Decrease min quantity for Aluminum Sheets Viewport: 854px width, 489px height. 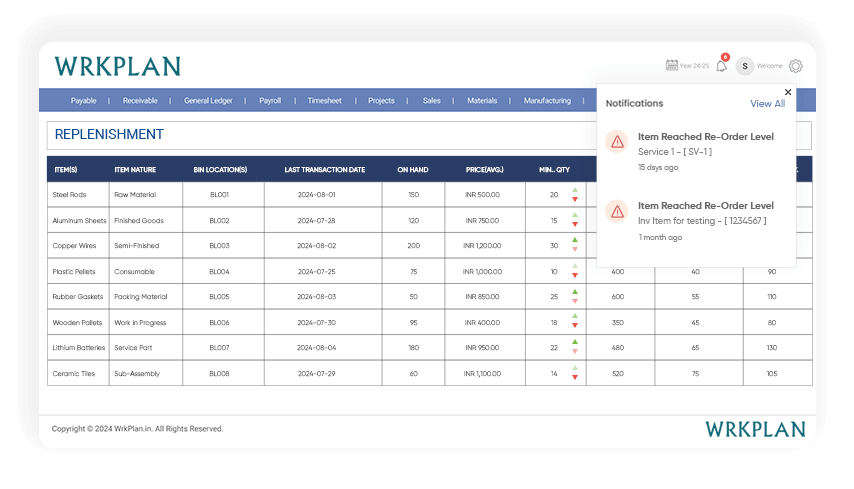[x=575, y=225]
